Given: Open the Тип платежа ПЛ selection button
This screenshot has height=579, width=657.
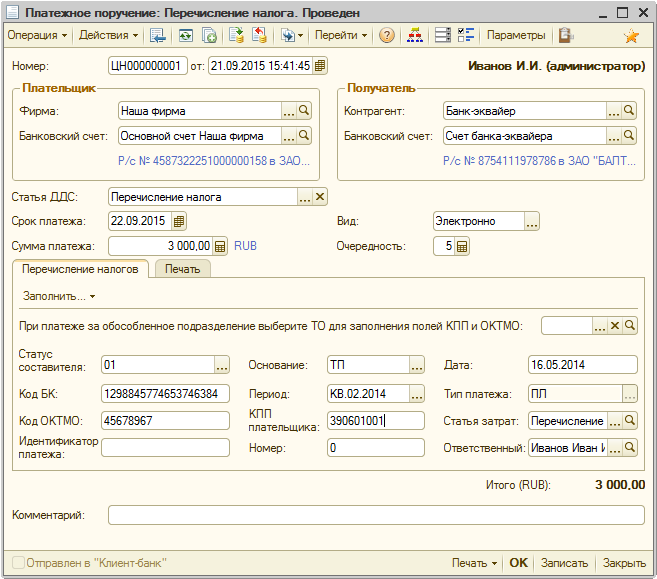Looking at the screenshot, I should pos(629,394).
